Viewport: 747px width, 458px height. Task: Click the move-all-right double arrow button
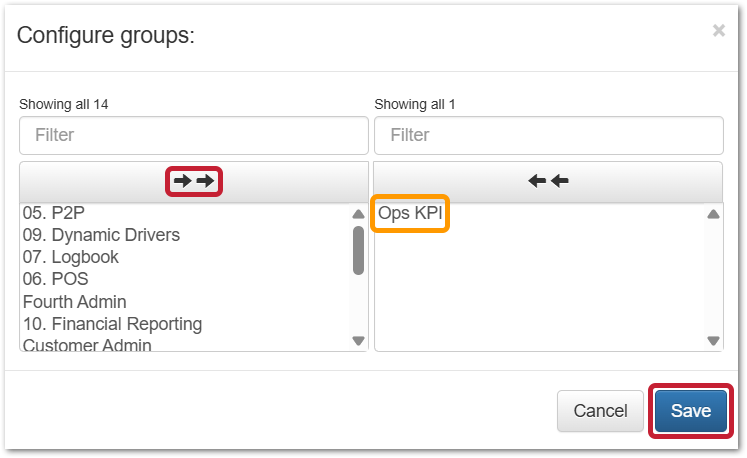pos(194,181)
